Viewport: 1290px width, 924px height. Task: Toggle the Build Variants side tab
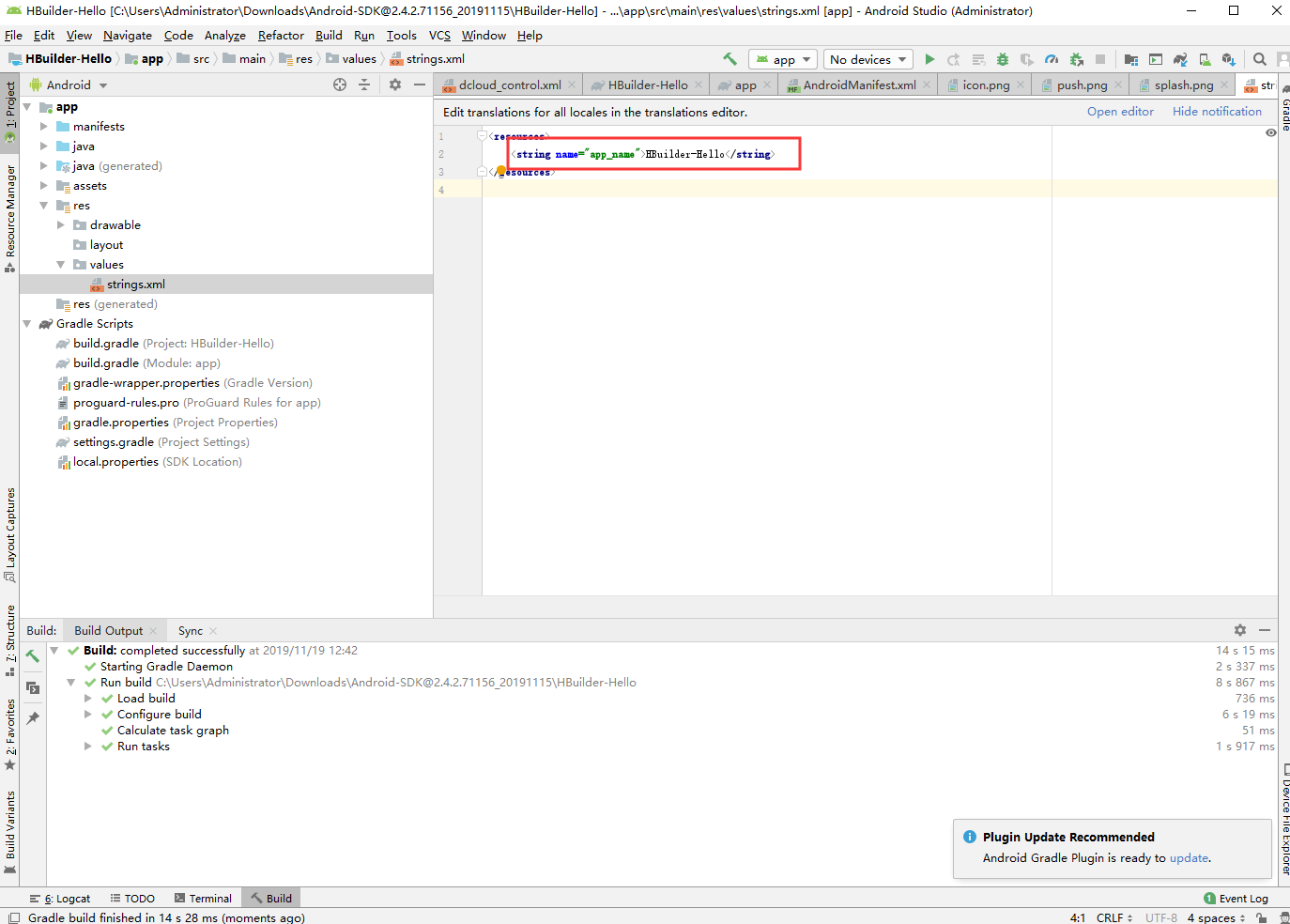click(10, 832)
